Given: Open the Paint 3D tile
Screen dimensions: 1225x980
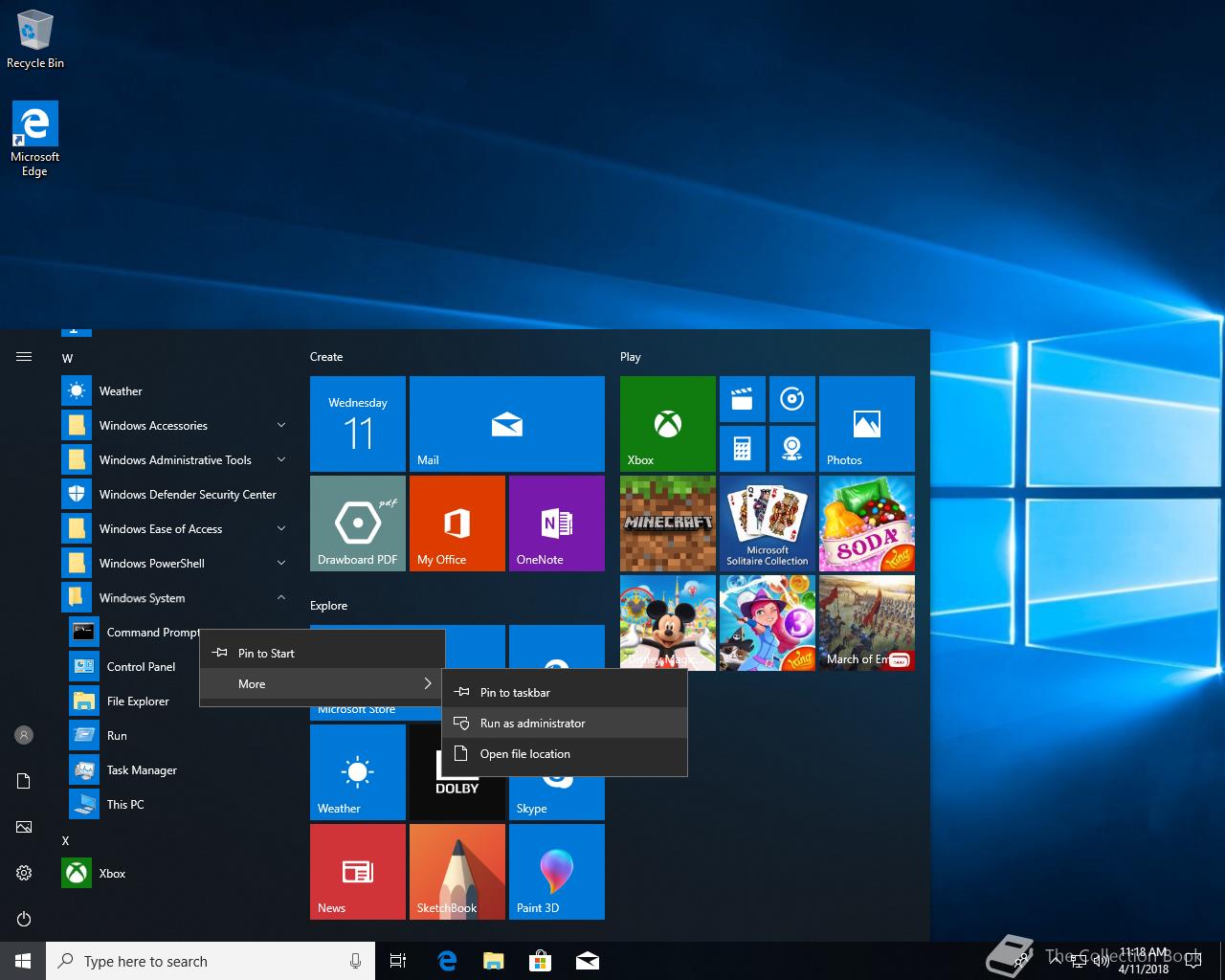Looking at the screenshot, I should (x=557, y=872).
